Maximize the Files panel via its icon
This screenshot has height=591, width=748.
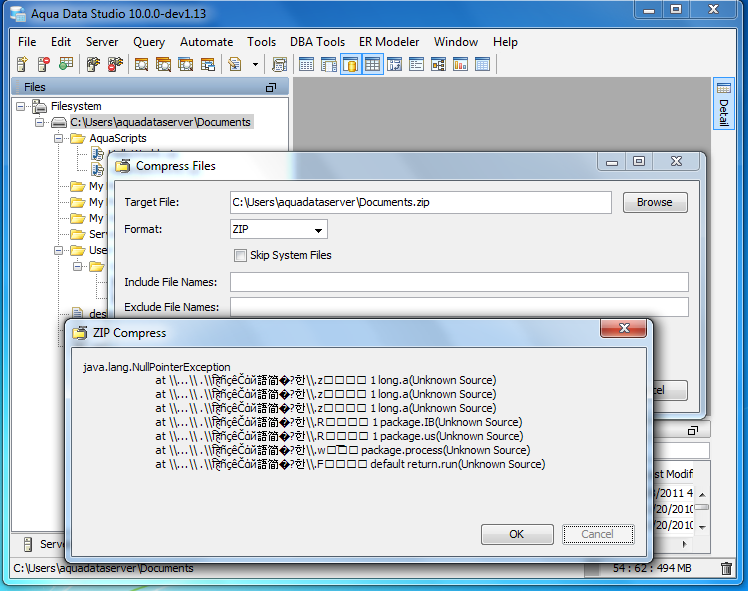click(x=271, y=87)
